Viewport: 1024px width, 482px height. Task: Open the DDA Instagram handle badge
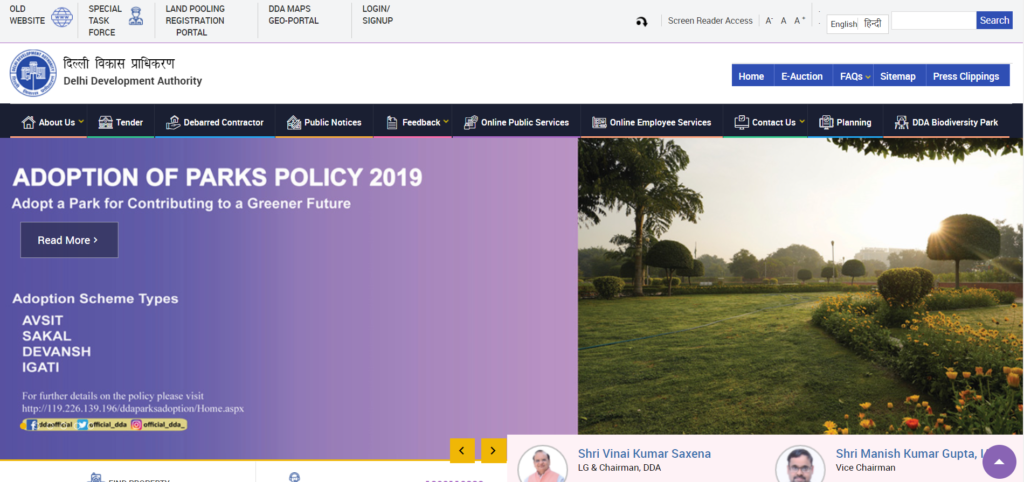(158, 425)
